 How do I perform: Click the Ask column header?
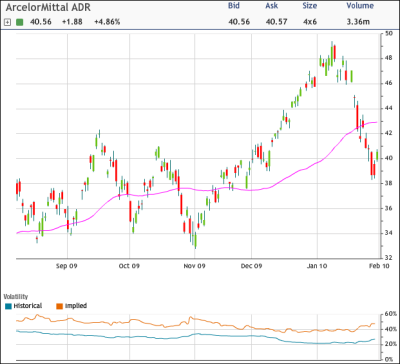(x=272, y=6)
